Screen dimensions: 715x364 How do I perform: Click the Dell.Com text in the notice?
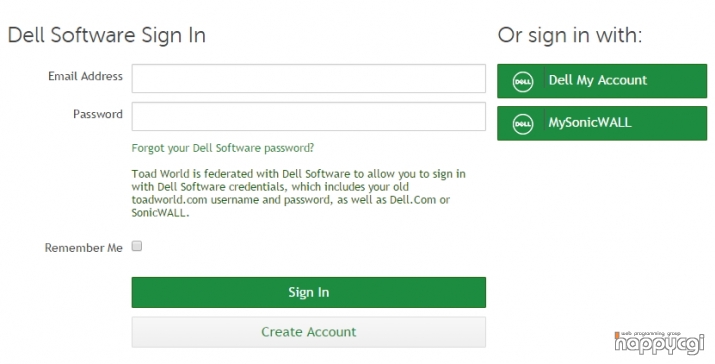(413, 200)
